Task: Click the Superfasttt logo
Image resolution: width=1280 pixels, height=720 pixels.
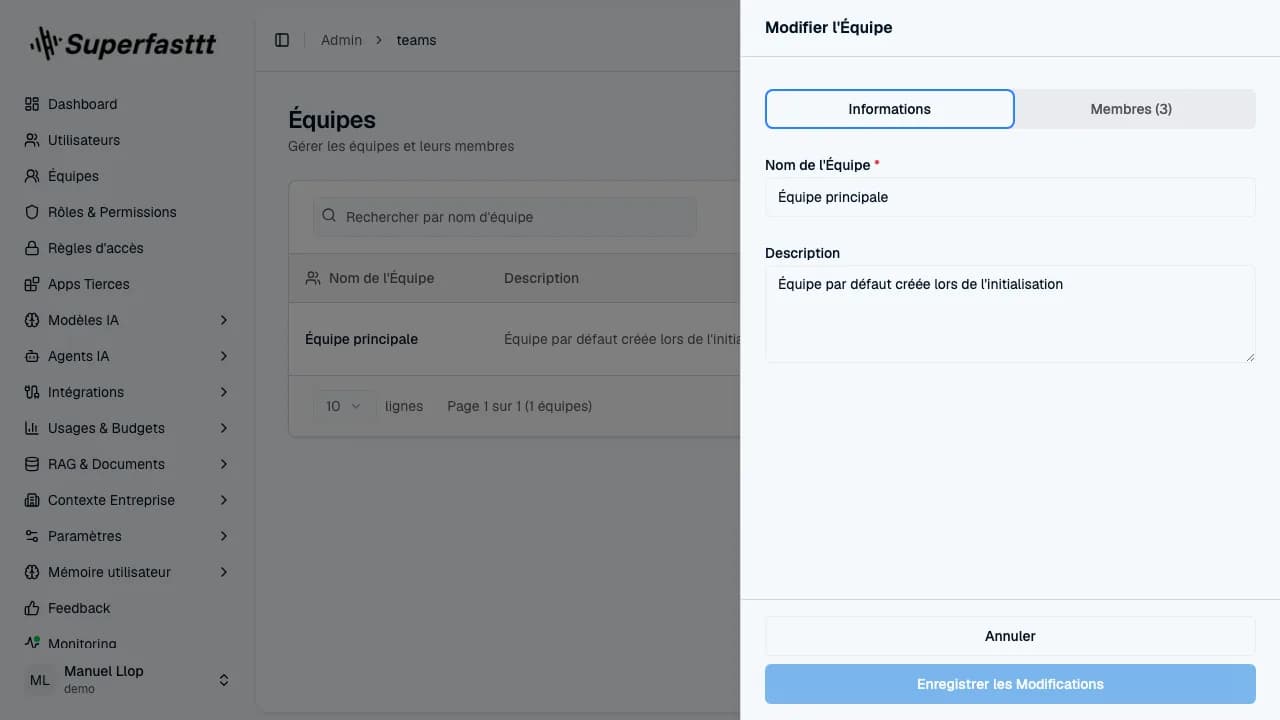Action: [x=123, y=43]
